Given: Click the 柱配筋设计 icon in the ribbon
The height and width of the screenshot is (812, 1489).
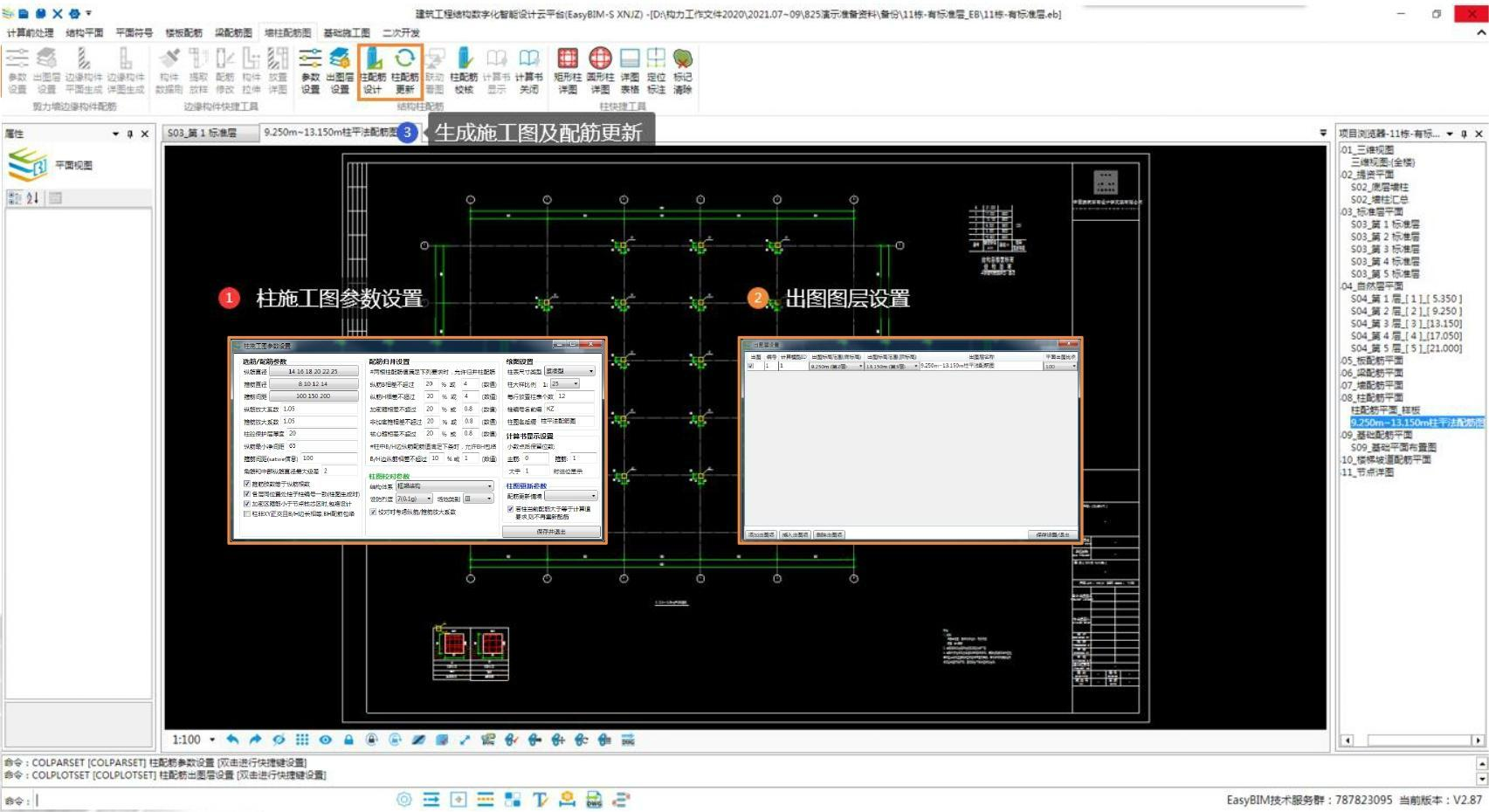Looking at the screenshot, I should pyautogui.click(x=373, y=59).
